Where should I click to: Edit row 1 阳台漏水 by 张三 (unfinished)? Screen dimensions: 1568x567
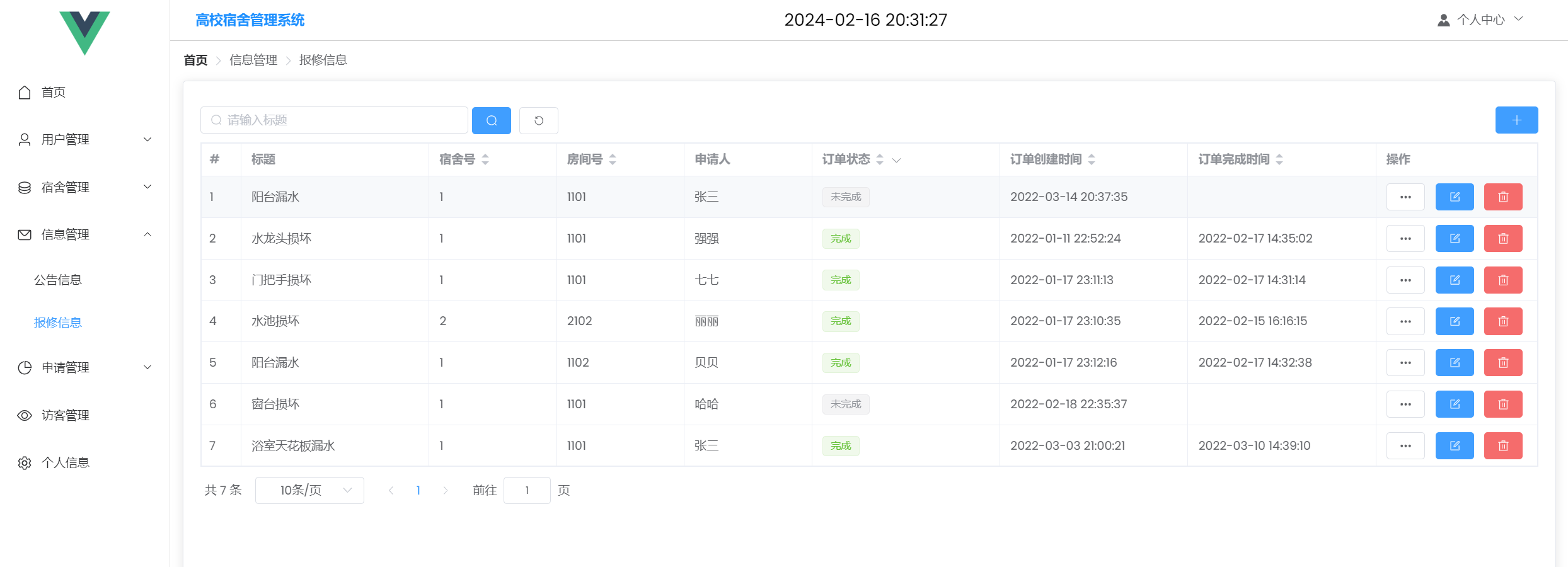[1455, 197]
